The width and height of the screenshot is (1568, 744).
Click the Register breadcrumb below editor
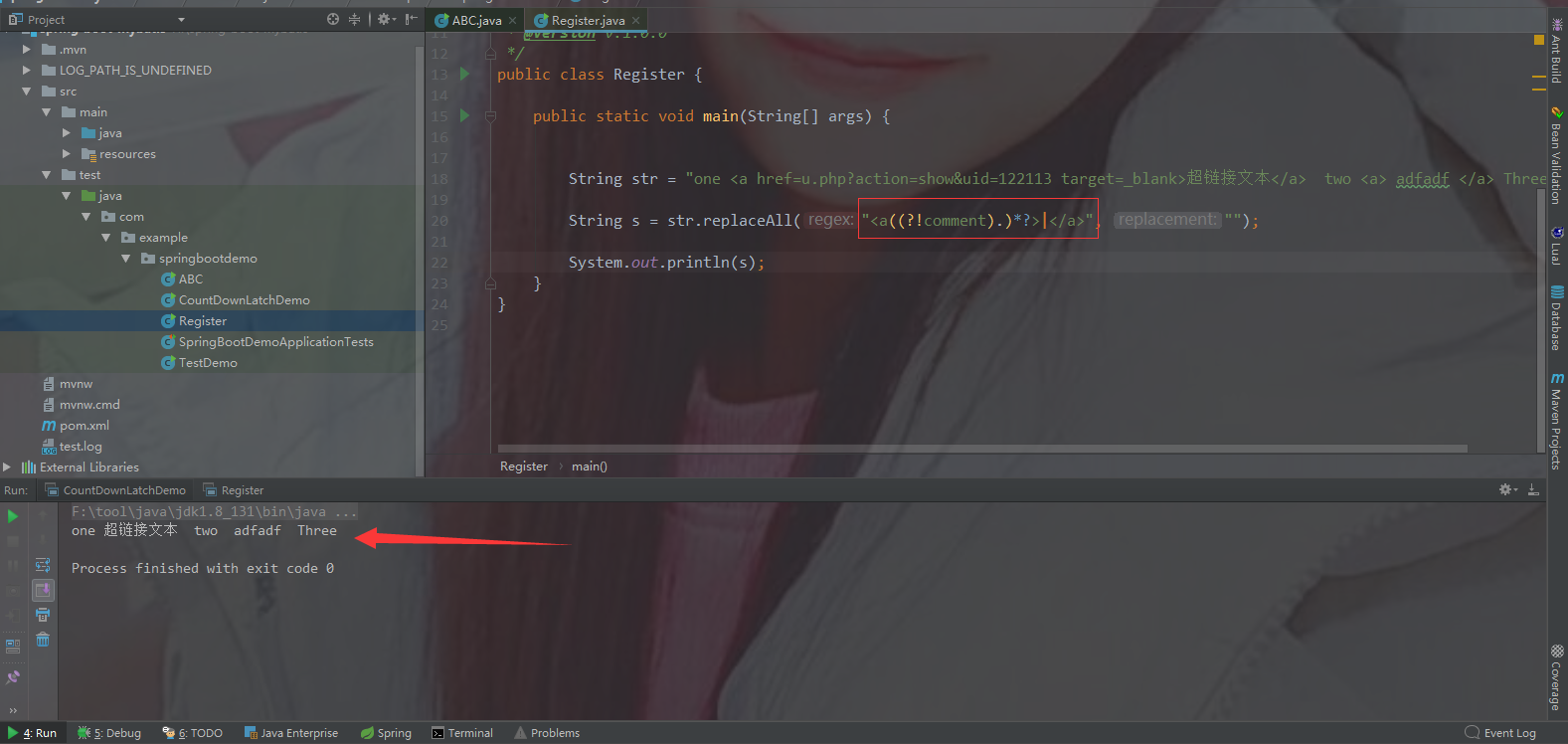coord(524,466)
